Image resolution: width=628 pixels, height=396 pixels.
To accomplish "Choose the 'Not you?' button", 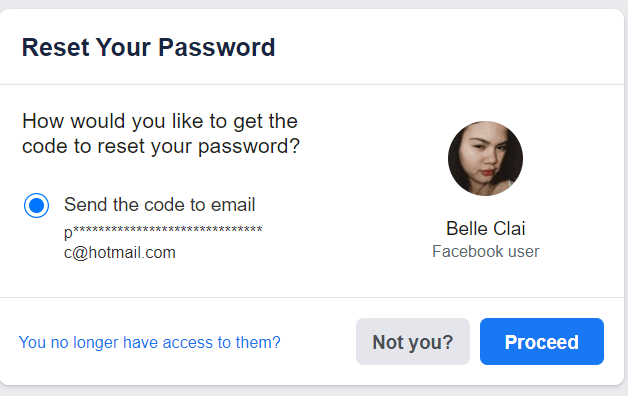I will (x=413, y=342).
